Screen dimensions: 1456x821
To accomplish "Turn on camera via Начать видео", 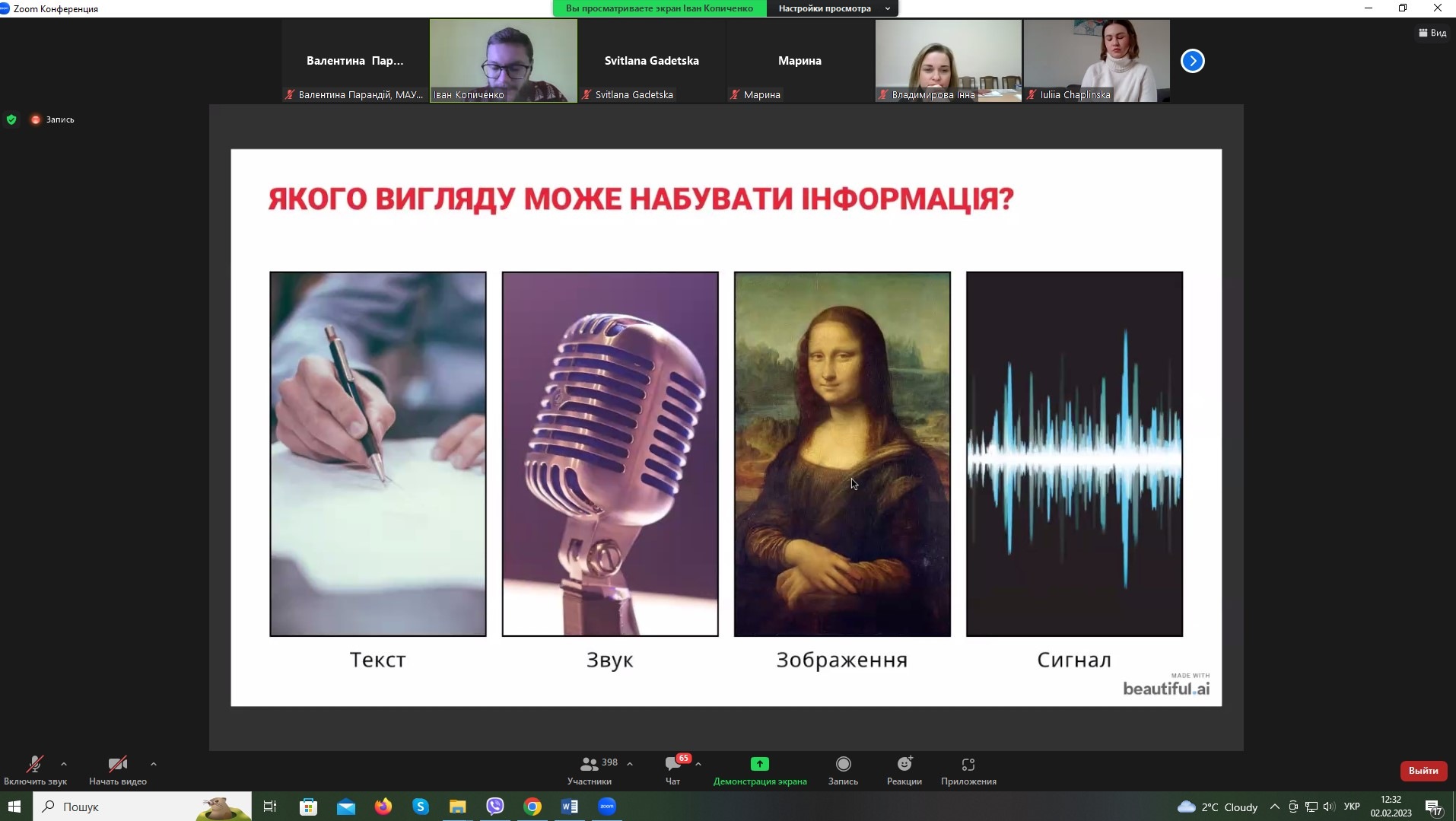I will [x=117, y=765].
